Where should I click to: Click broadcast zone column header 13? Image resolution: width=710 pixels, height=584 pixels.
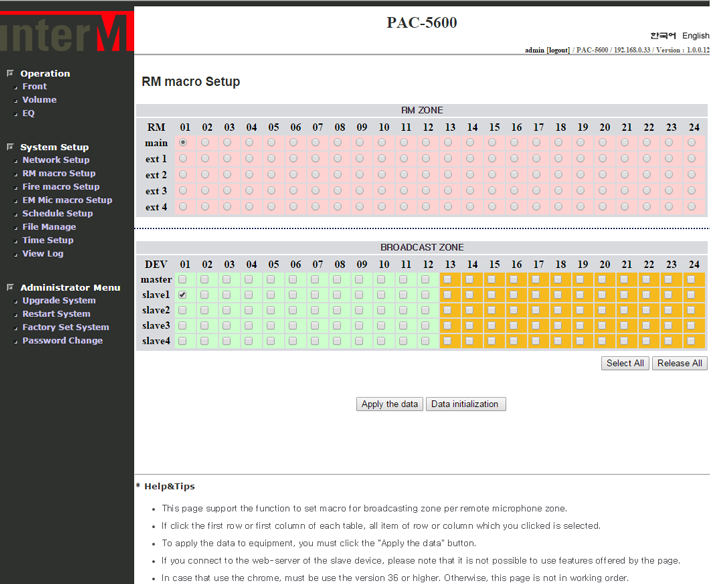[x=450, y=264]
